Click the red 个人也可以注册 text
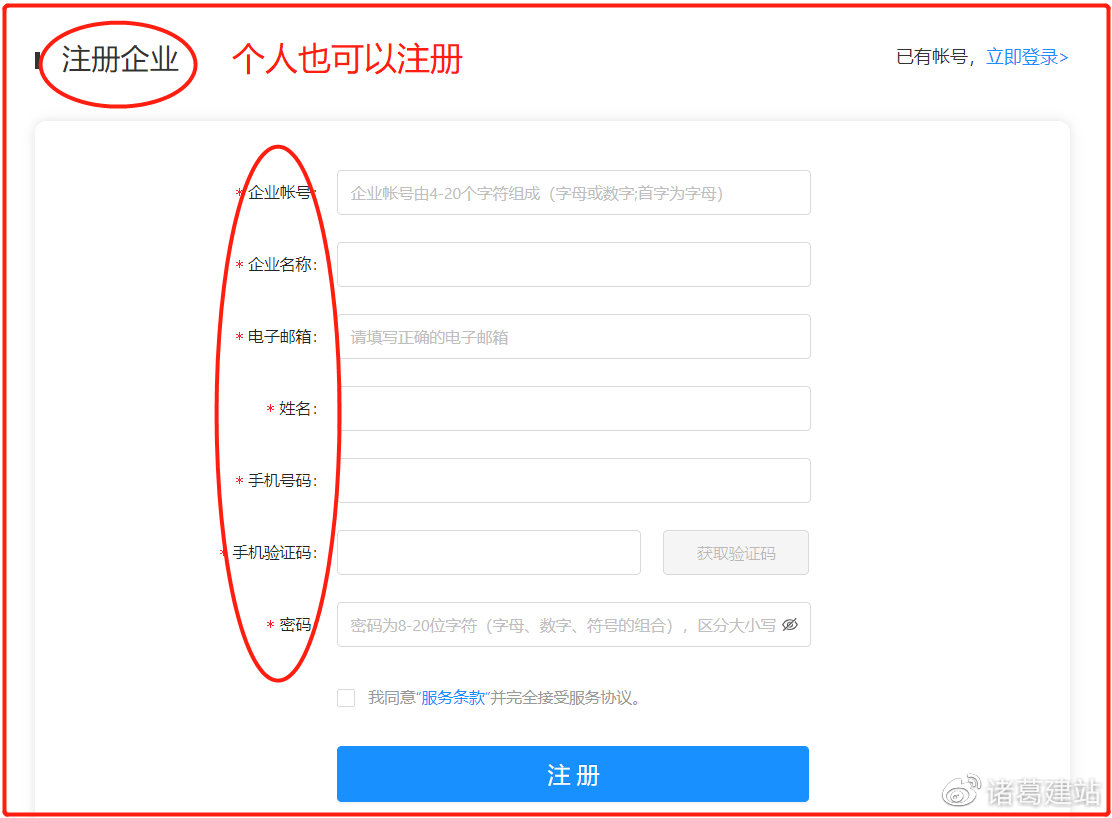Screen dimensions: 1112x818 [347, 60]
